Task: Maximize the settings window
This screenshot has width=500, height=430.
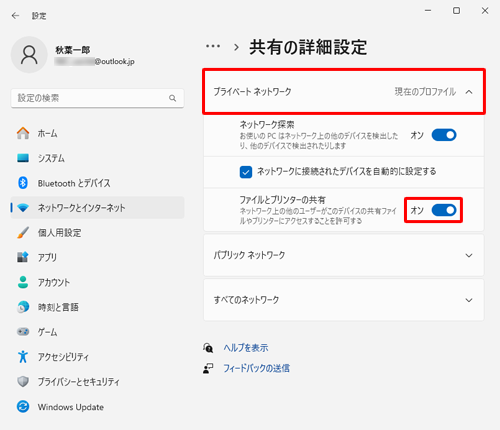Action: [456, 11]
